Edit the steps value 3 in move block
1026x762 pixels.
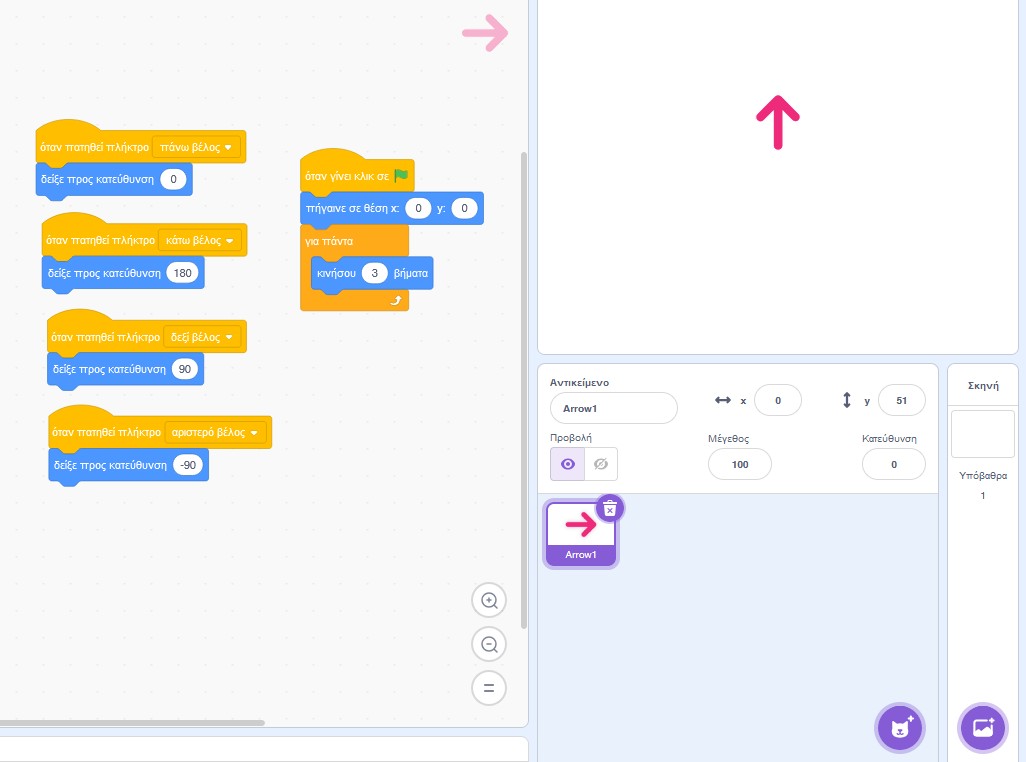point(374,273)
